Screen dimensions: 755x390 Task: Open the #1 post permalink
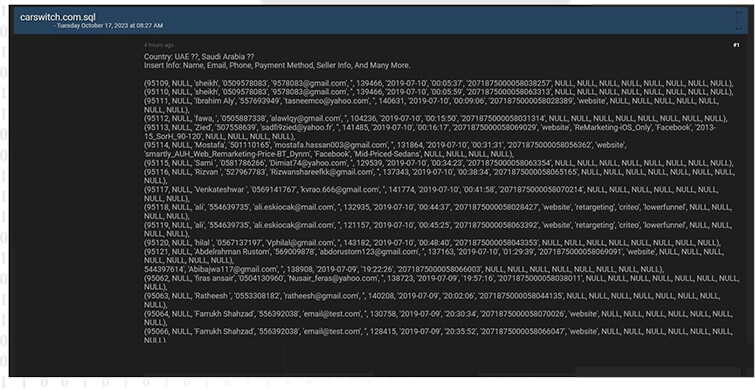point(736,45)
